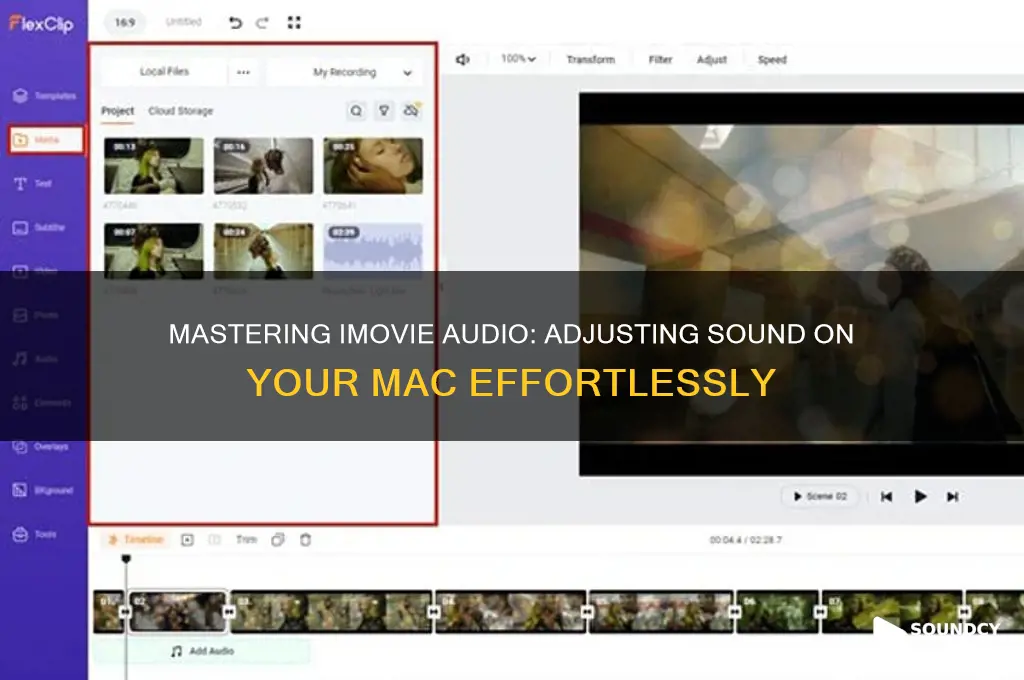Skip to the previous scene
This screenshot has width=1024, height=680.
[886, 496]
